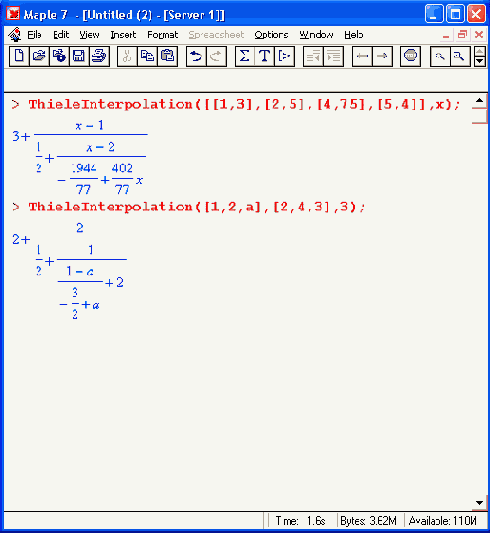Screen dimensions: 490x533
Task: Print the worksheet using printer icon
Action: (99, 56)
